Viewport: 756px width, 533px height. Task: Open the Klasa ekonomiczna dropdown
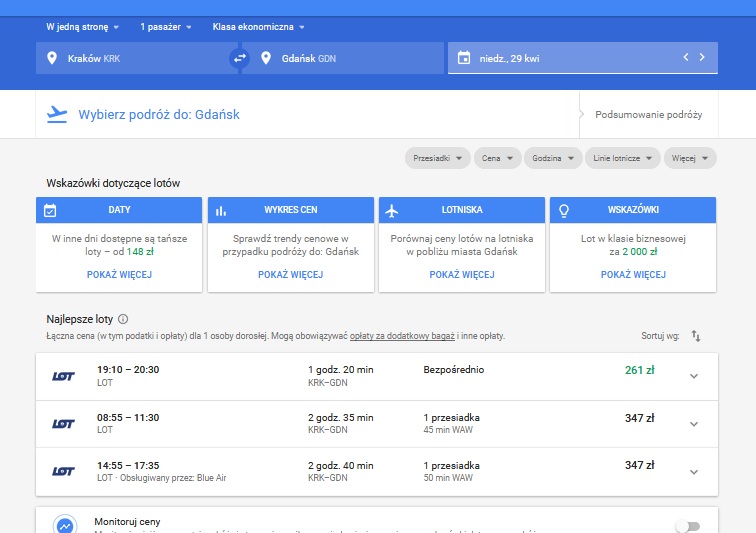(258, 27)
